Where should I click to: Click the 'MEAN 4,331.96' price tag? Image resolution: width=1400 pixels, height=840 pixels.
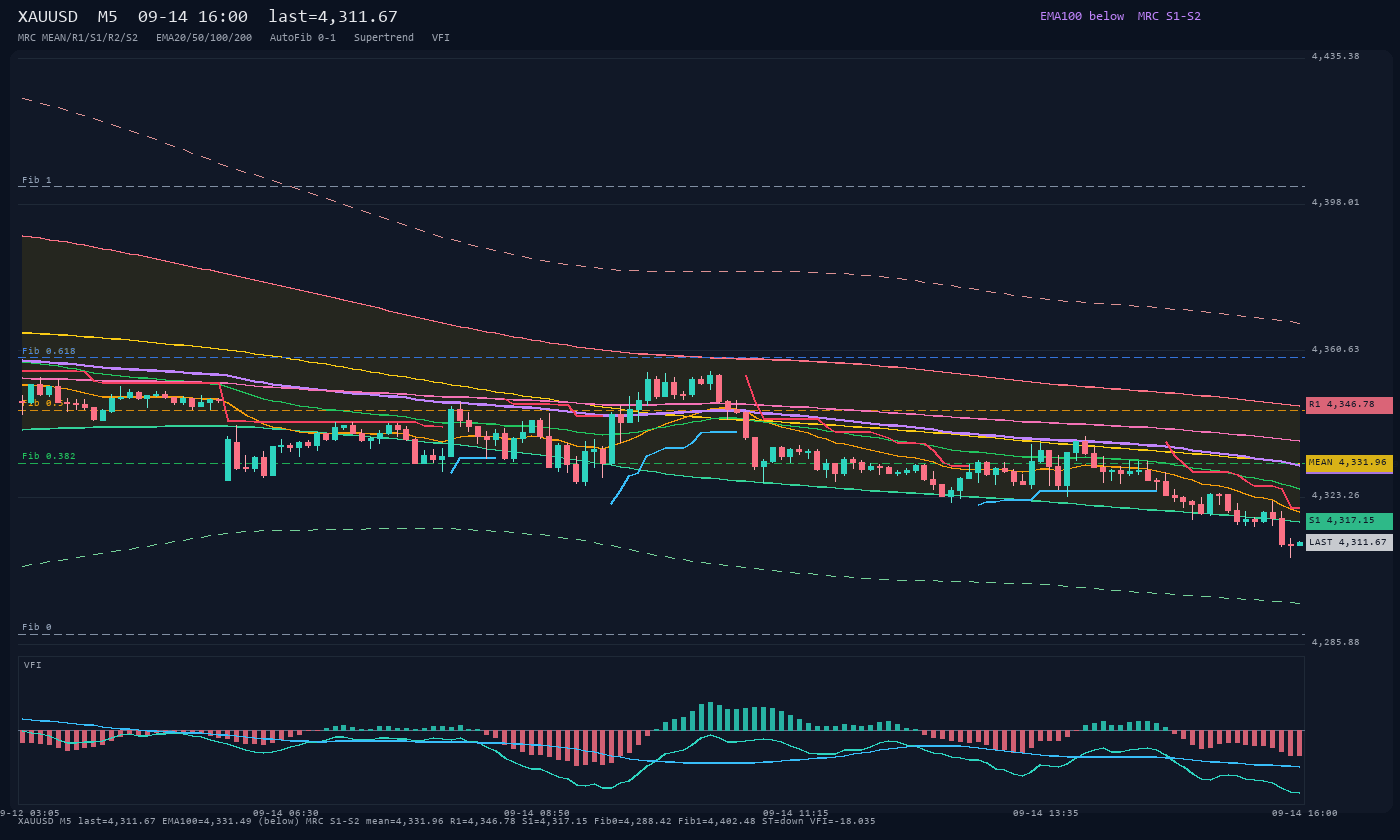[x=1349, y=463]
